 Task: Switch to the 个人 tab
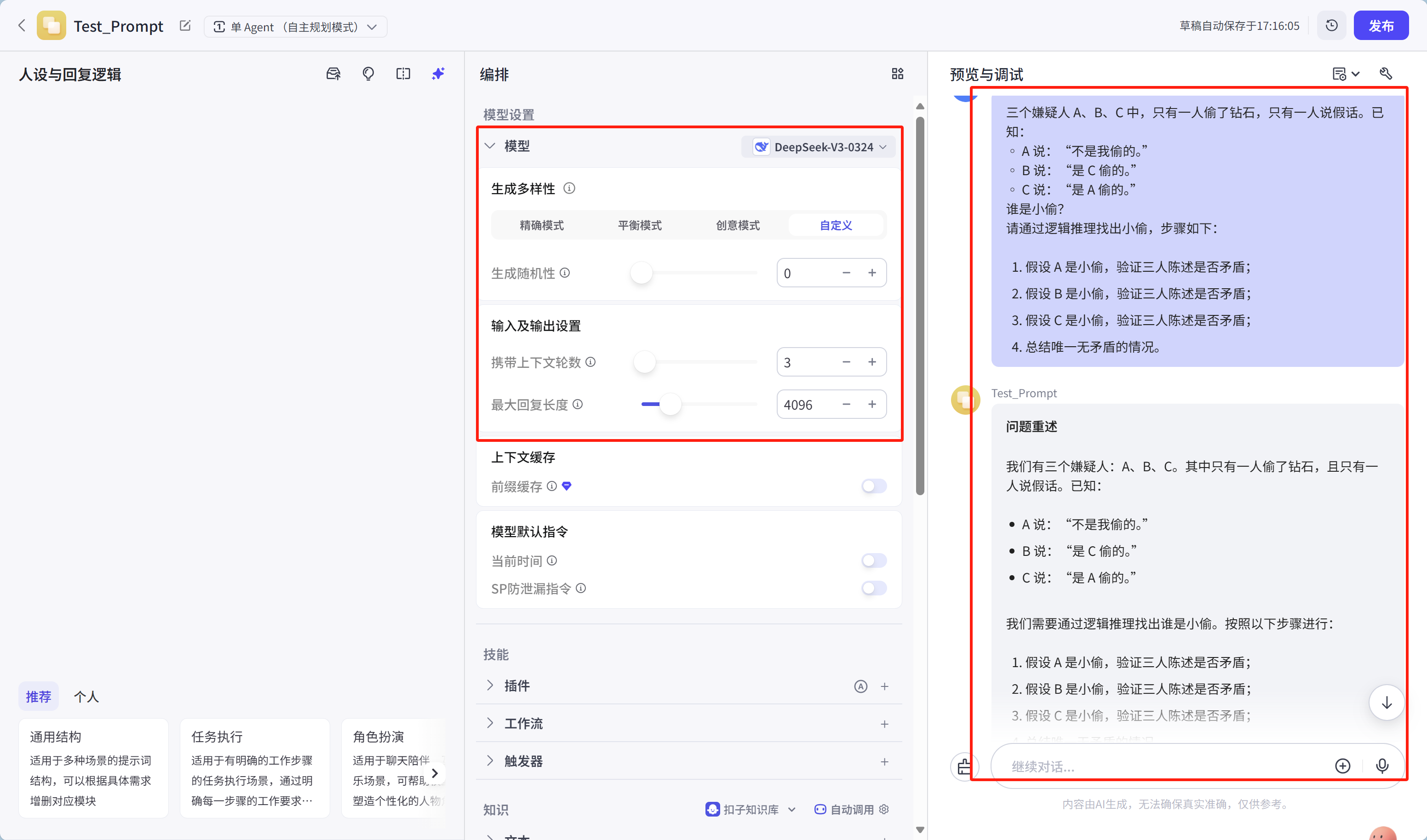pos(86,696)
